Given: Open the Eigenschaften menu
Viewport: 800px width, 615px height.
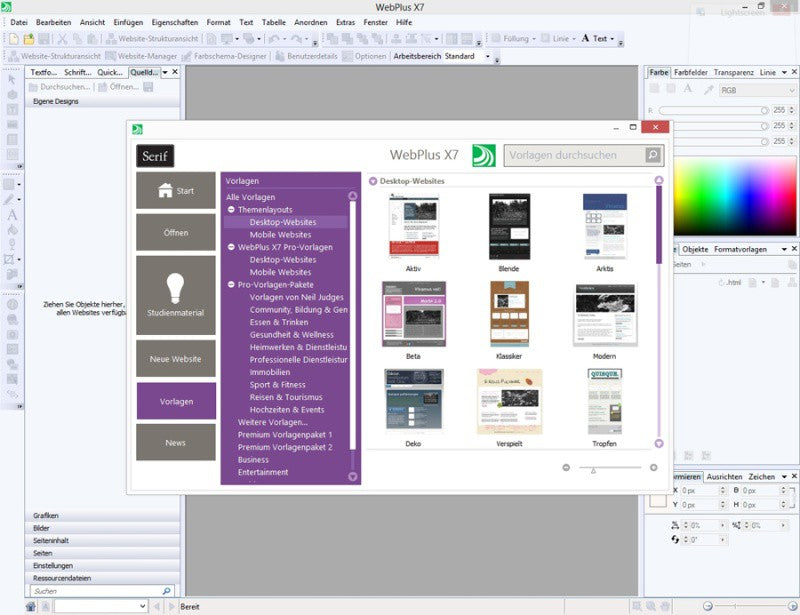Looking at the screenshot, I should pyautogui.click(x=174, y=22).
